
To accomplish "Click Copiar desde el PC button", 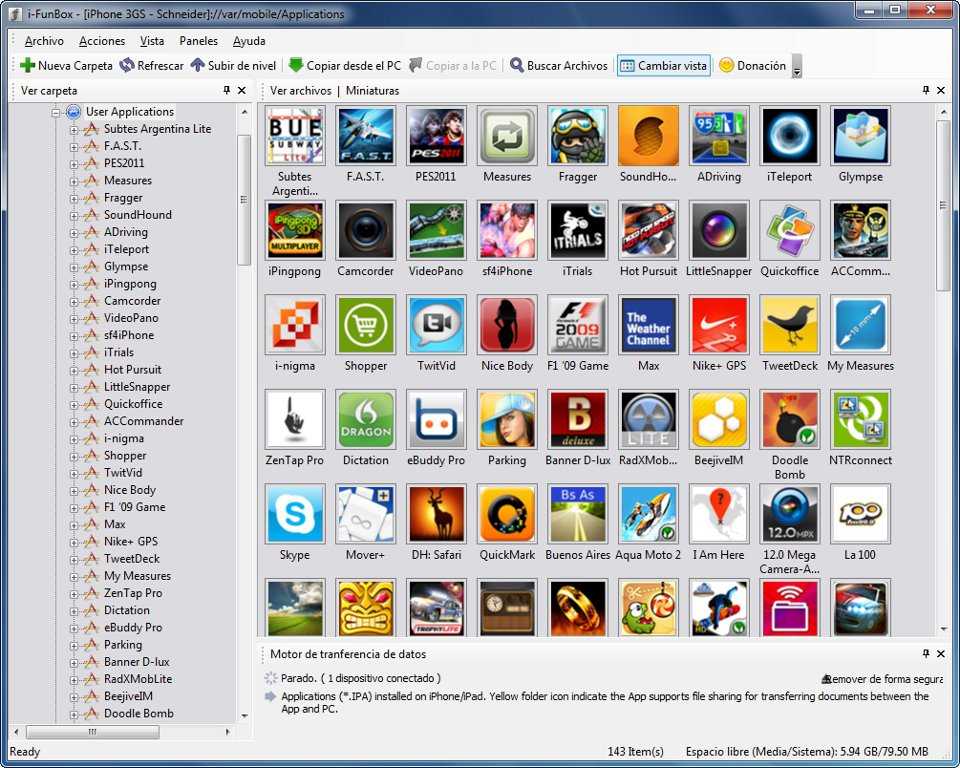I will pyautogui.click(x=344, y=66).
